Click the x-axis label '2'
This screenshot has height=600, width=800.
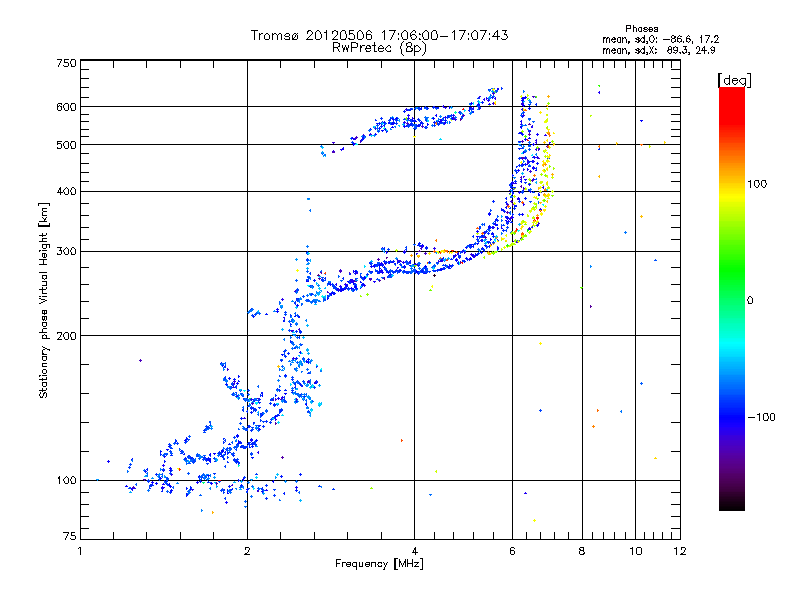click(x=247, y=551)
